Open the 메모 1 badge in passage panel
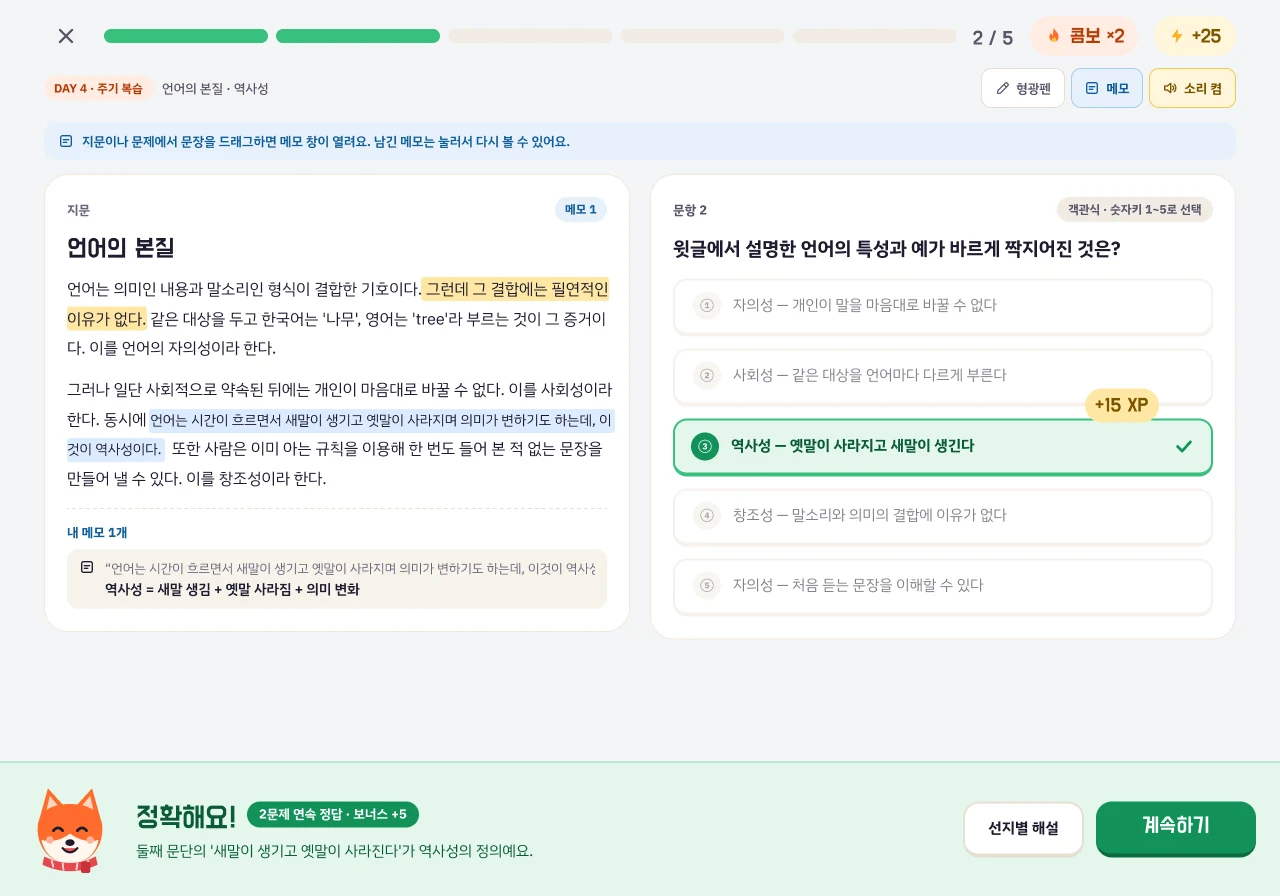This screenshot has height=896, width=1280. tap(581, 209)
